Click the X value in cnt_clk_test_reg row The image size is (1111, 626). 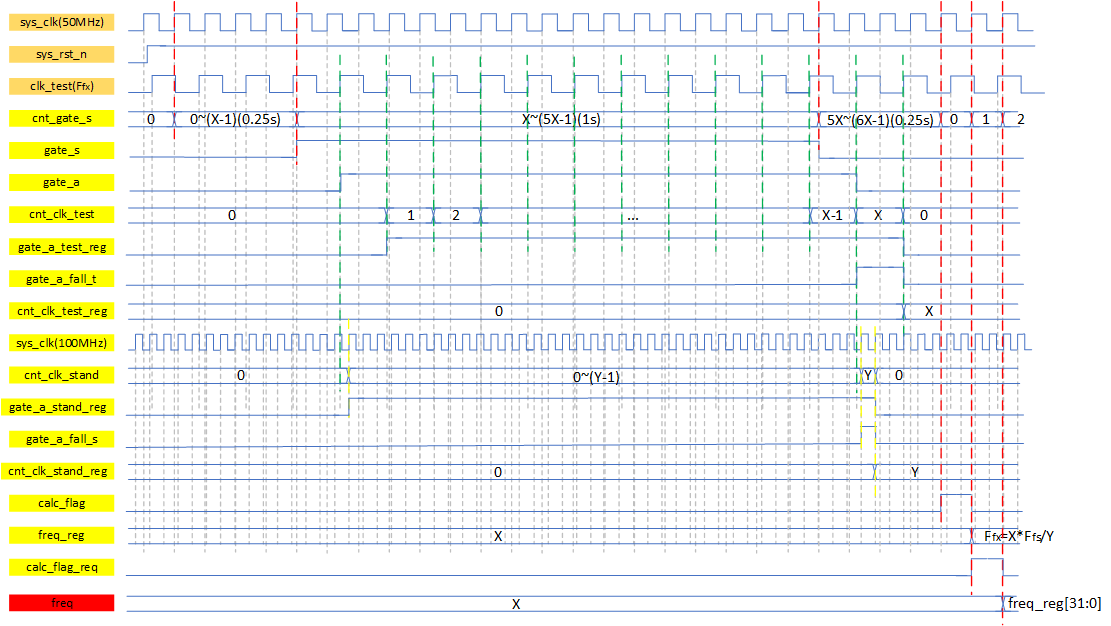click(x=929, y=311)
